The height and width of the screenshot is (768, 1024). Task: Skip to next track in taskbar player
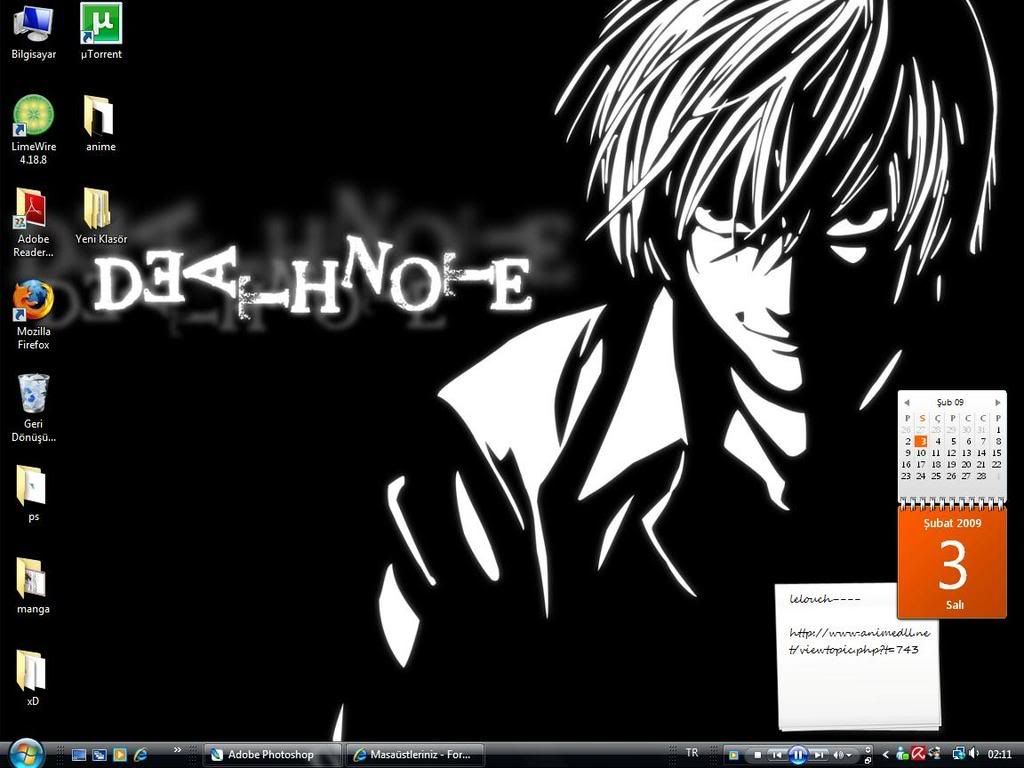pyautogui.click(x=819, y=755)
